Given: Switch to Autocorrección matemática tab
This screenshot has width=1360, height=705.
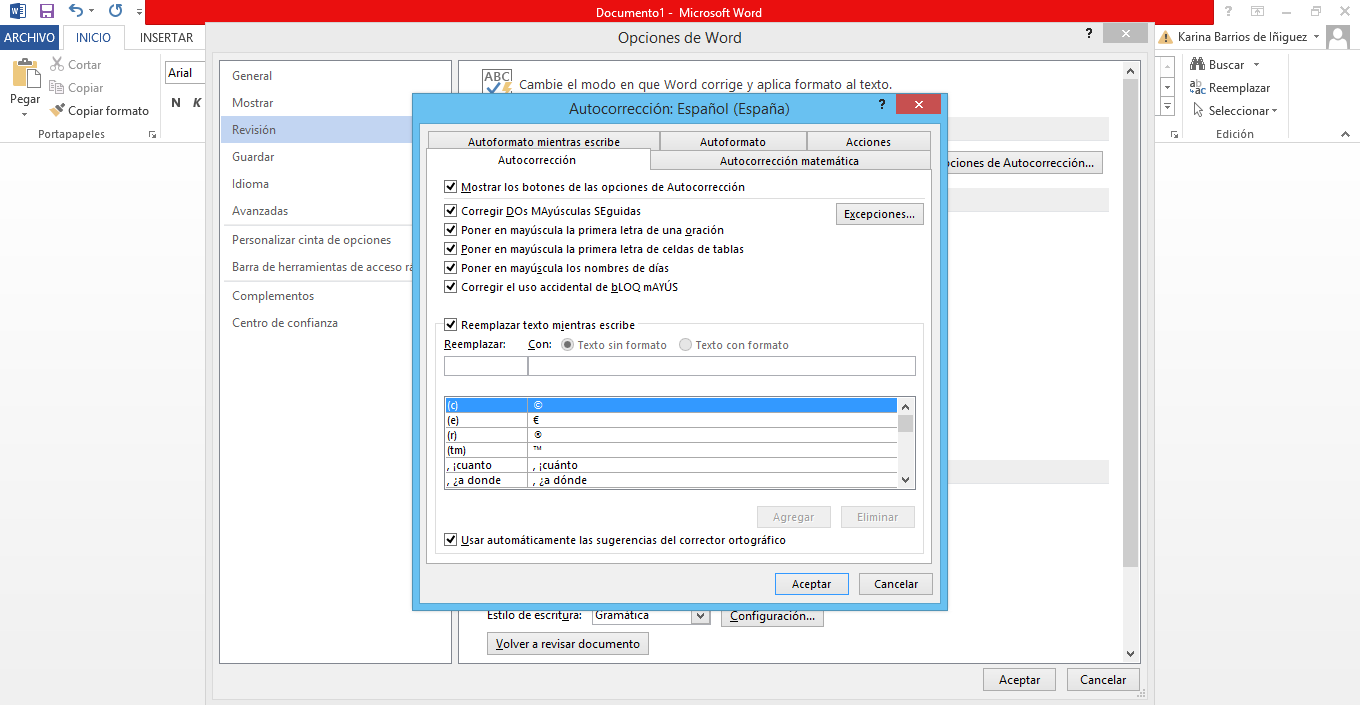Looking at the screenshot, I should tap(790, 161).
